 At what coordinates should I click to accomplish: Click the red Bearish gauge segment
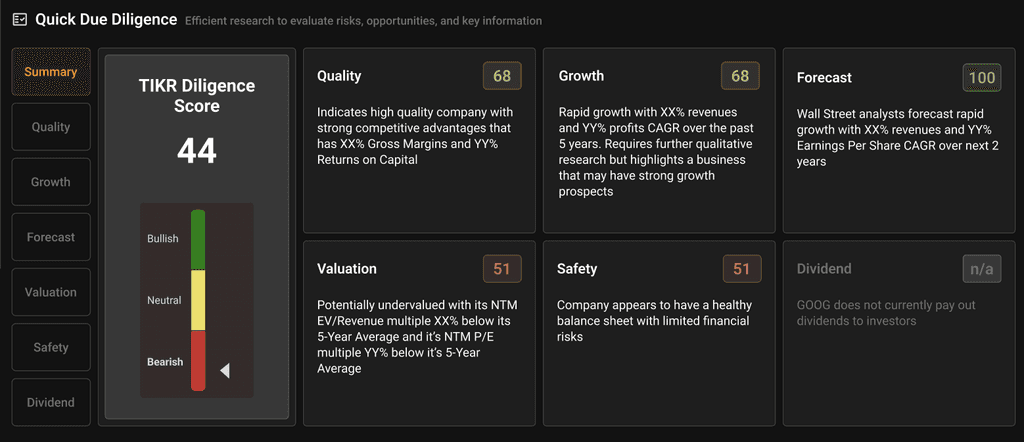click(x=198, y=361)
